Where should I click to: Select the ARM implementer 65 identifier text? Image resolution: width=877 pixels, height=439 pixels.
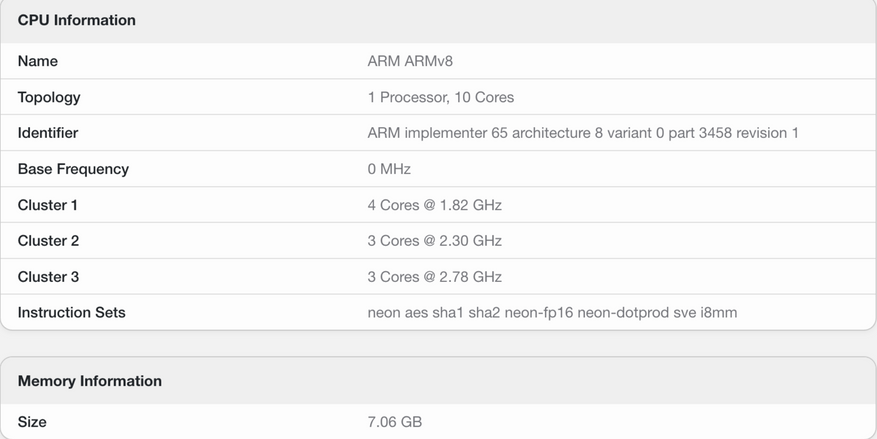583,133
